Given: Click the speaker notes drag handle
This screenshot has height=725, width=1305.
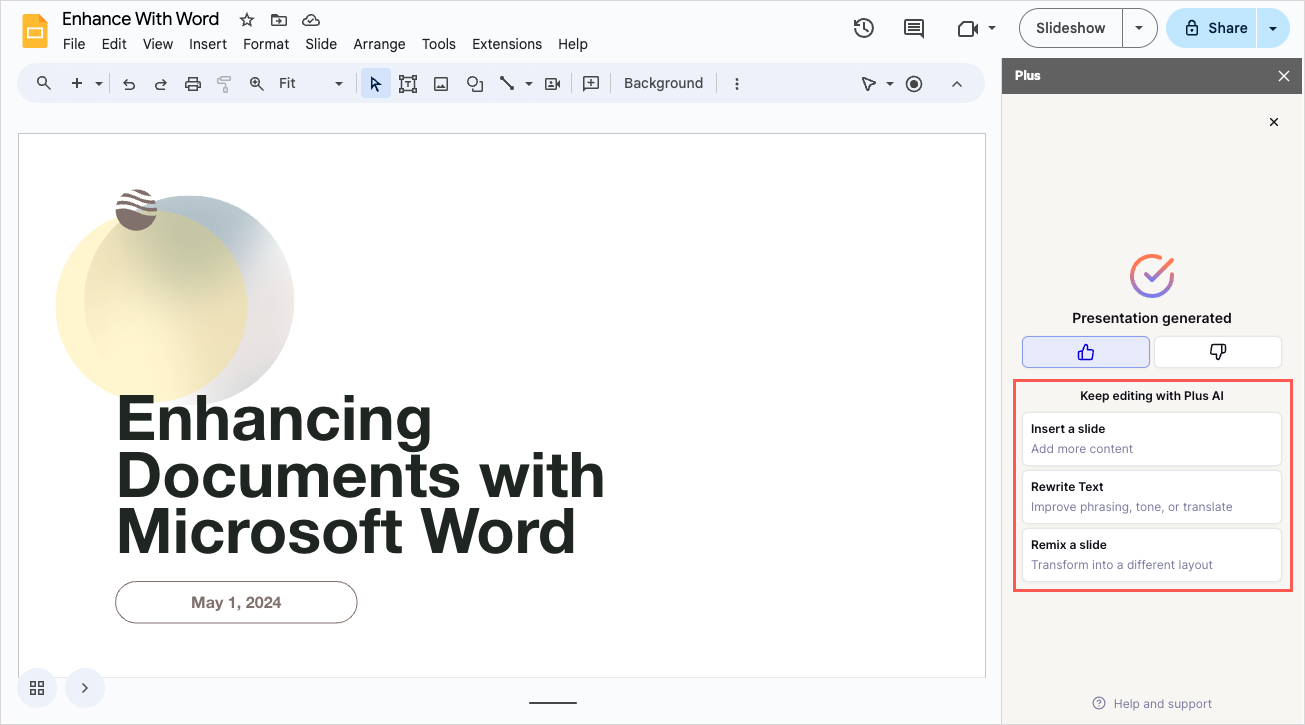Looking at the screenshot, I should (x=553, y=702).
